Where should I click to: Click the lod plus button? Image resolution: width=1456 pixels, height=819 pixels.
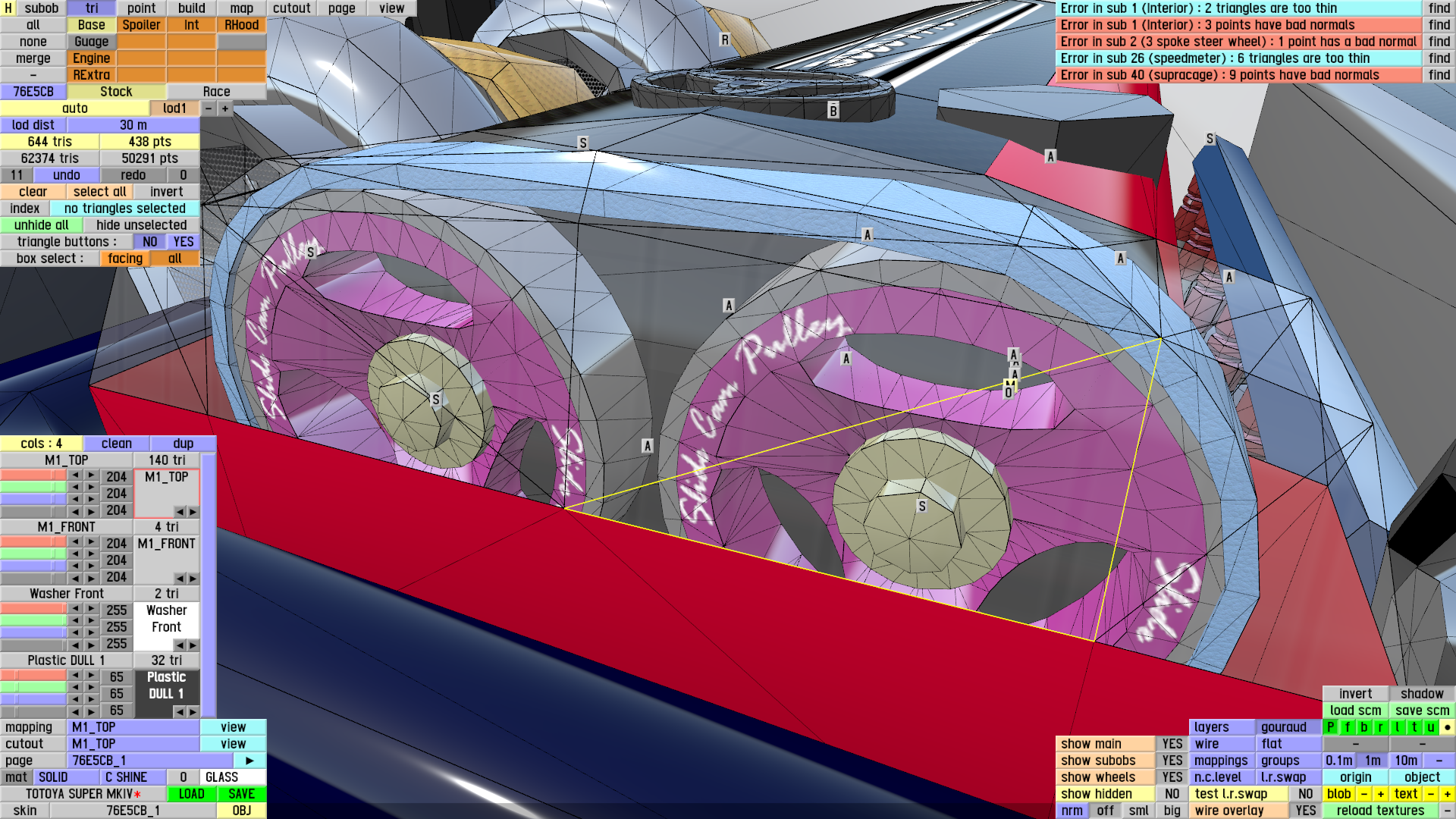click(225, 108)
